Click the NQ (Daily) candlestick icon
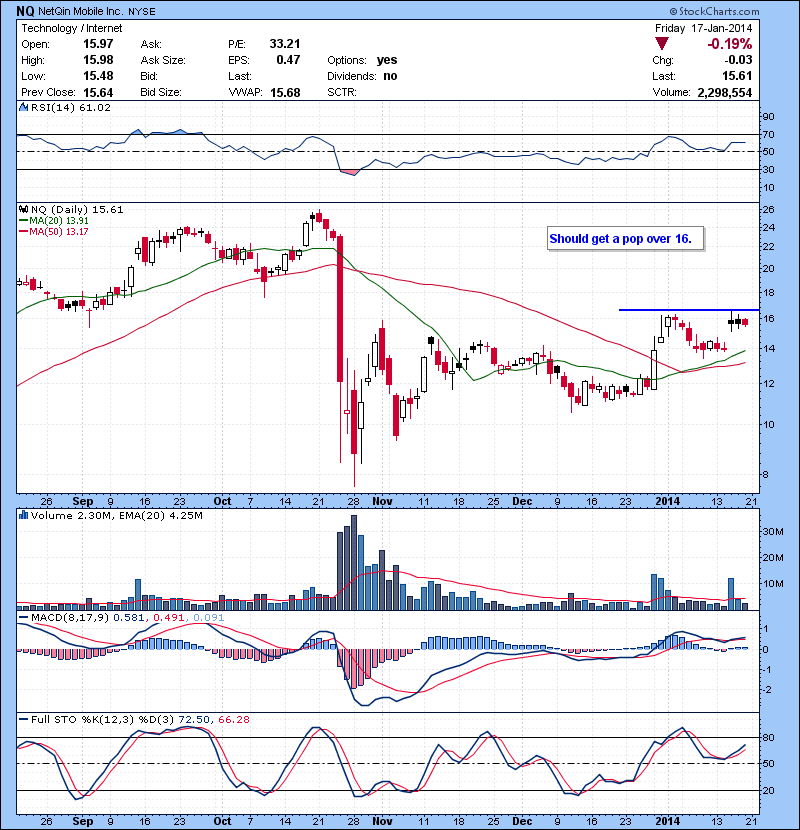The width and height of the screenshot is (800, 830). pos(23,210)
